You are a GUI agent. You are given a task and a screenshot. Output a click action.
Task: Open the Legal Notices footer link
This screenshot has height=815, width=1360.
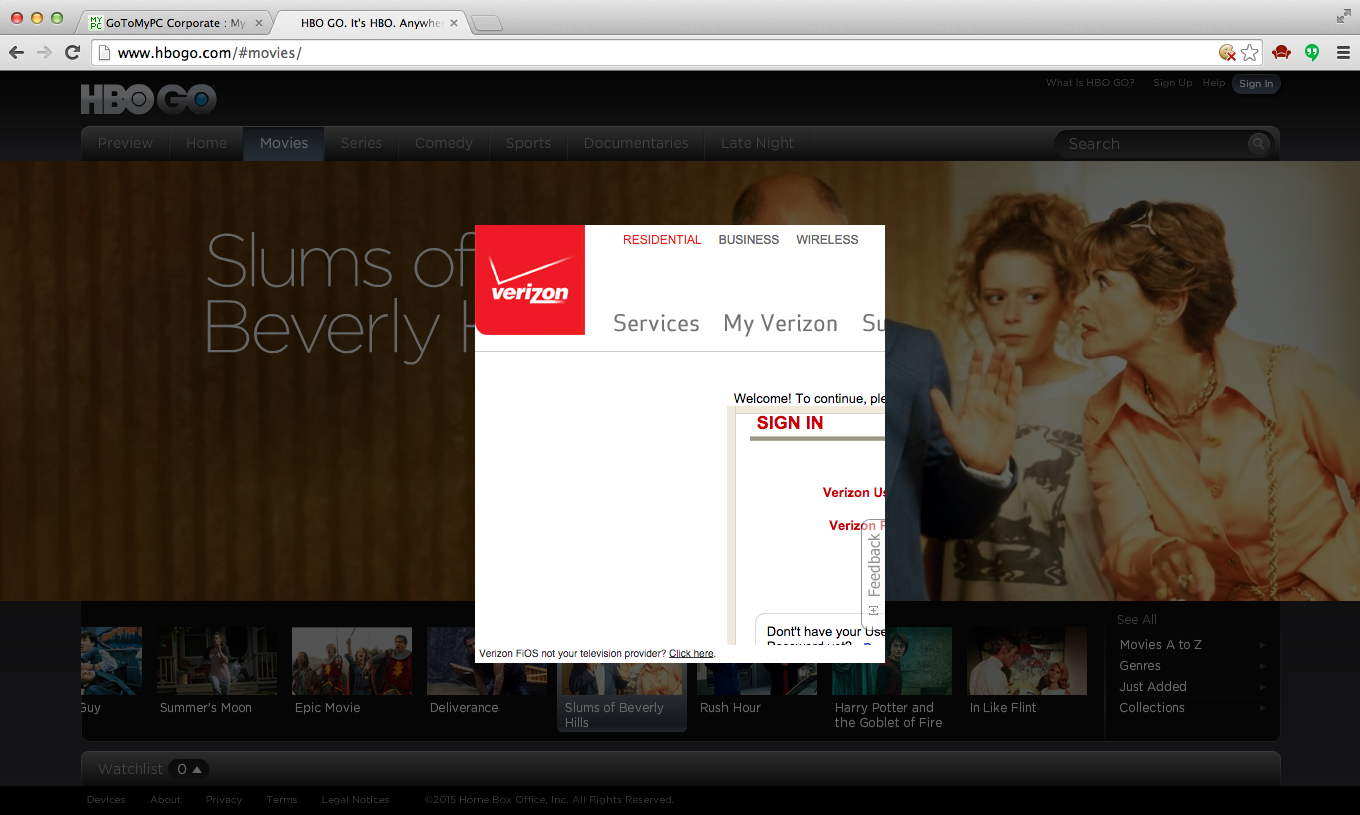click(x=355, y=800)
